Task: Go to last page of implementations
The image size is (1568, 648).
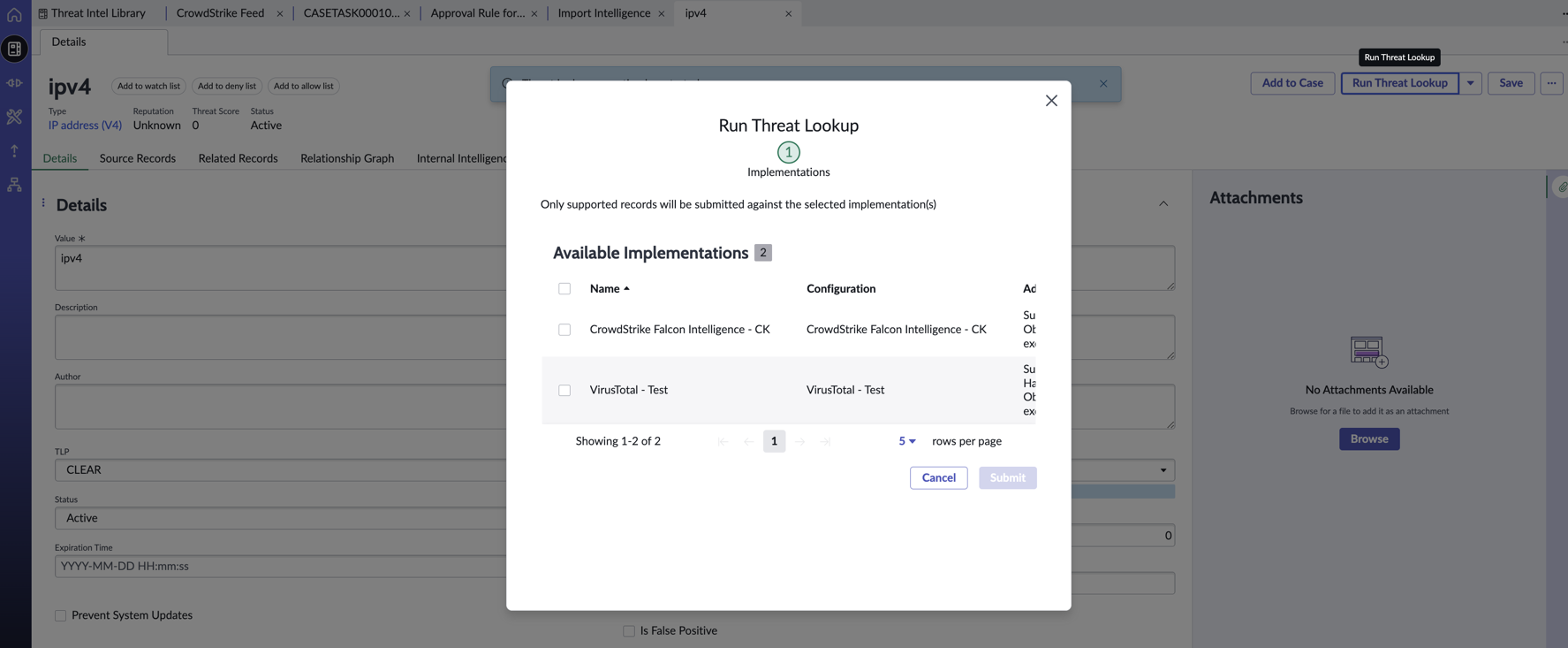Action: 825,441
